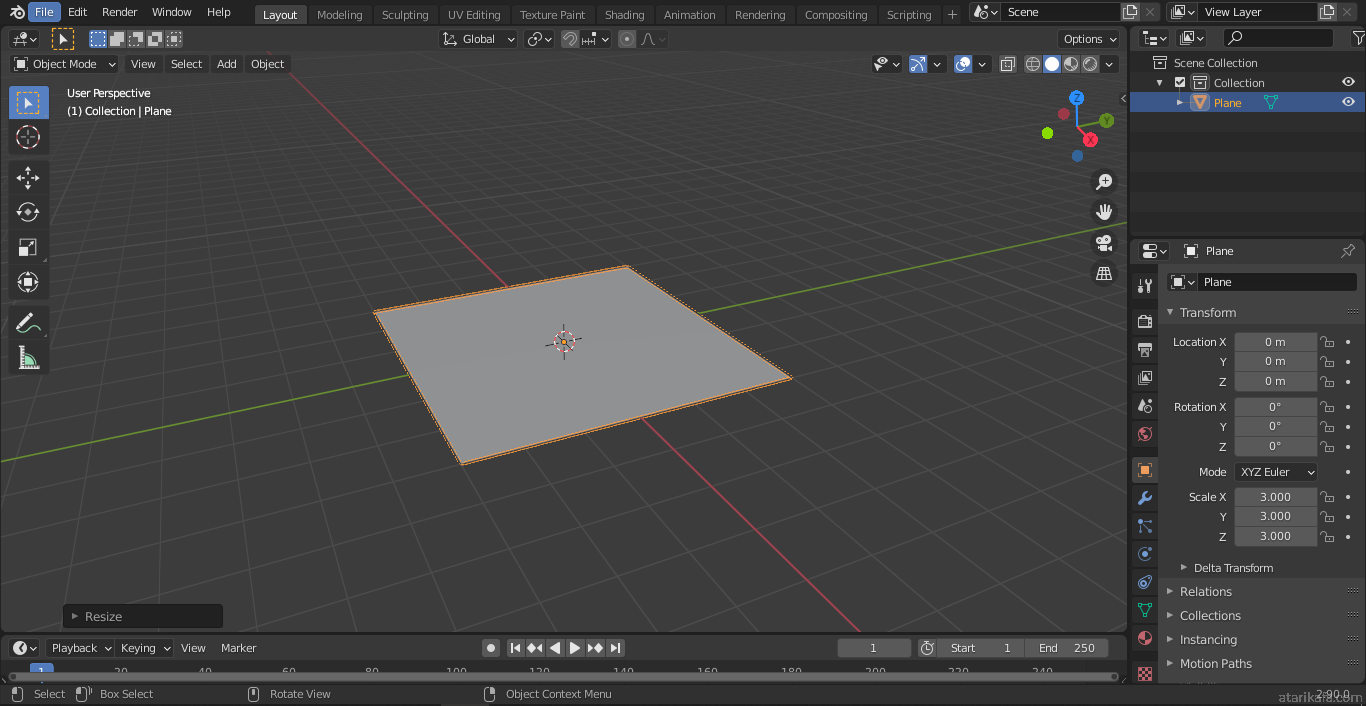
Task: Click the End frame field showing 250
Action: point(1066,648)
